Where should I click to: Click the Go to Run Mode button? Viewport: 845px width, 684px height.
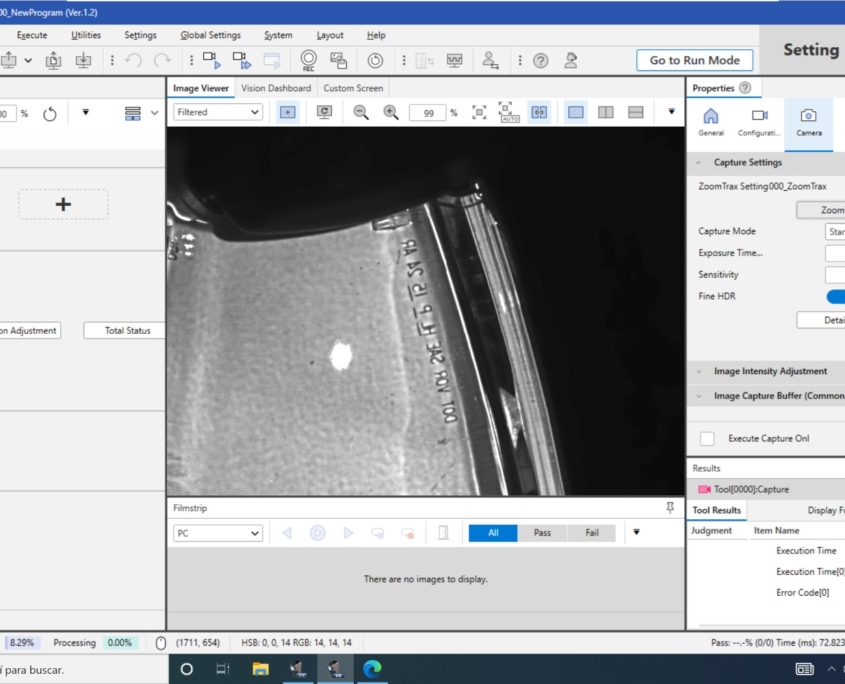[x=695, y=60]
